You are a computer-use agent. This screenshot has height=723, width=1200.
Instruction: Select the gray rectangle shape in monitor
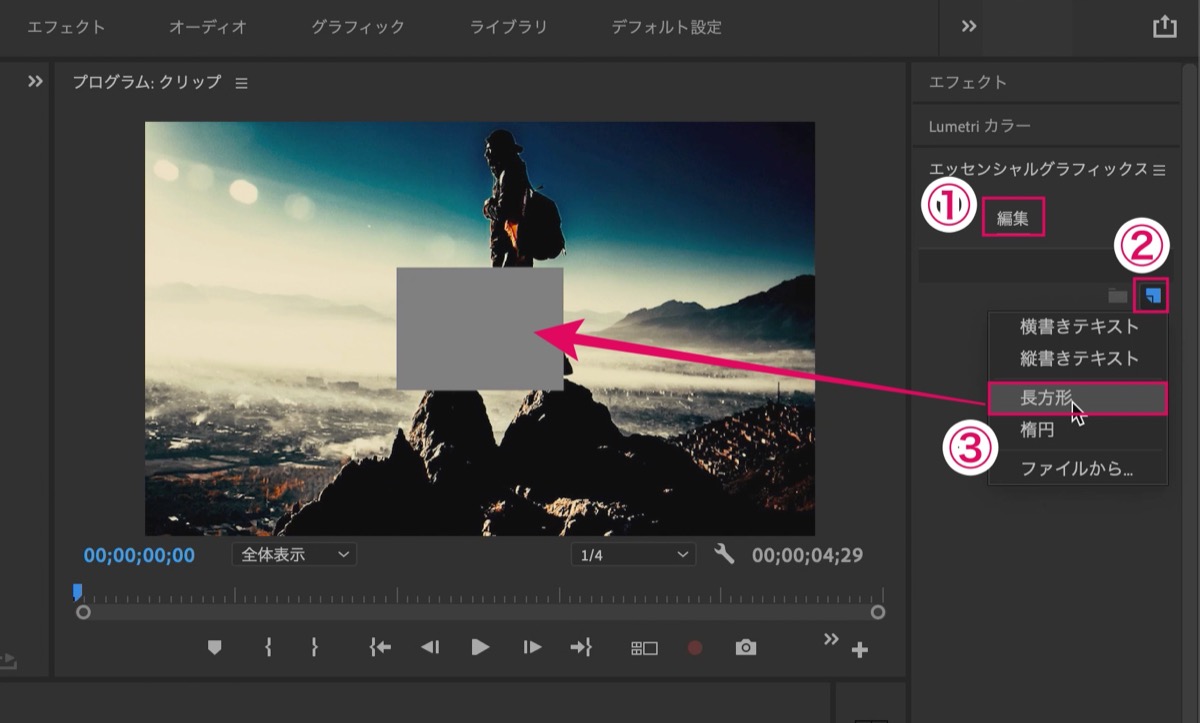(x=480, y=328)
